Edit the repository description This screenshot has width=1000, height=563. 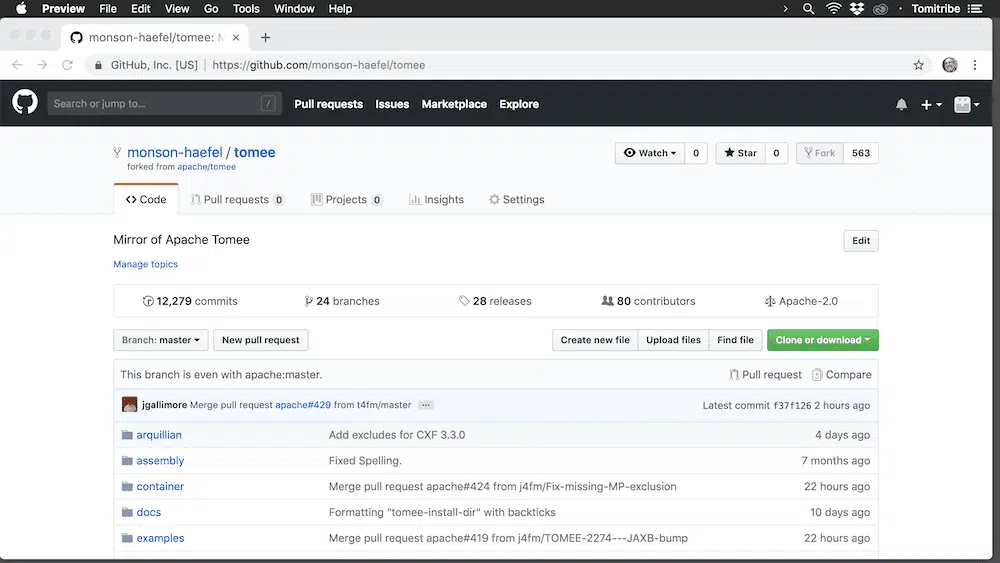point(861,241)
